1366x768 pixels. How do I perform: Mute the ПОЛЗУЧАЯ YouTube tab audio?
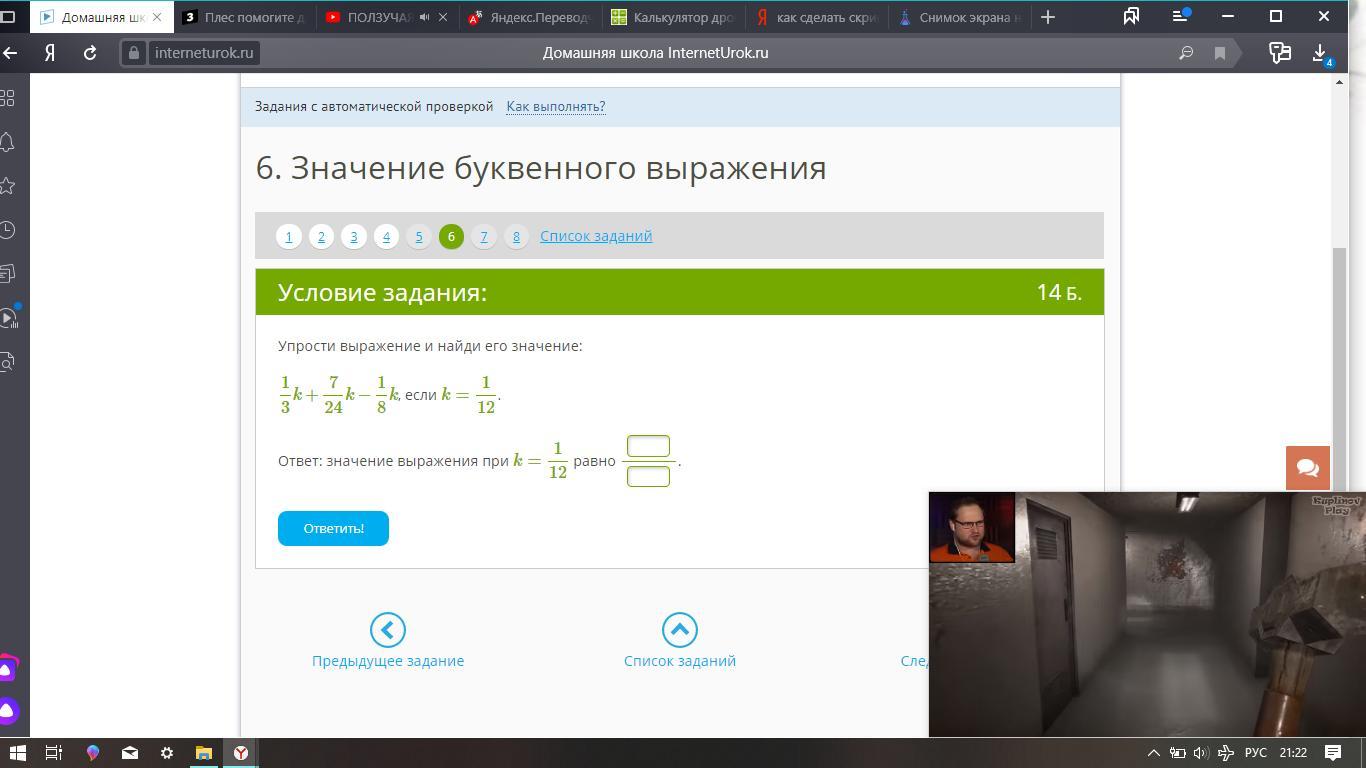click(425, 17)
